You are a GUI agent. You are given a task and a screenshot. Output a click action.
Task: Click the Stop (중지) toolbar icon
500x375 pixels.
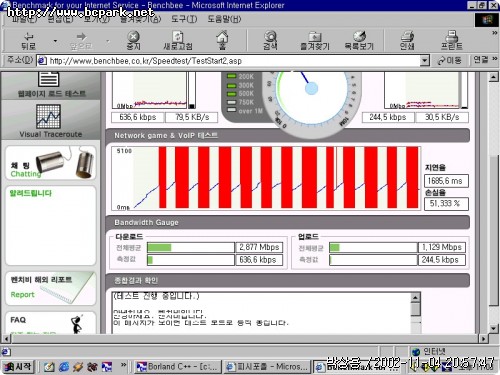point(133,40)
